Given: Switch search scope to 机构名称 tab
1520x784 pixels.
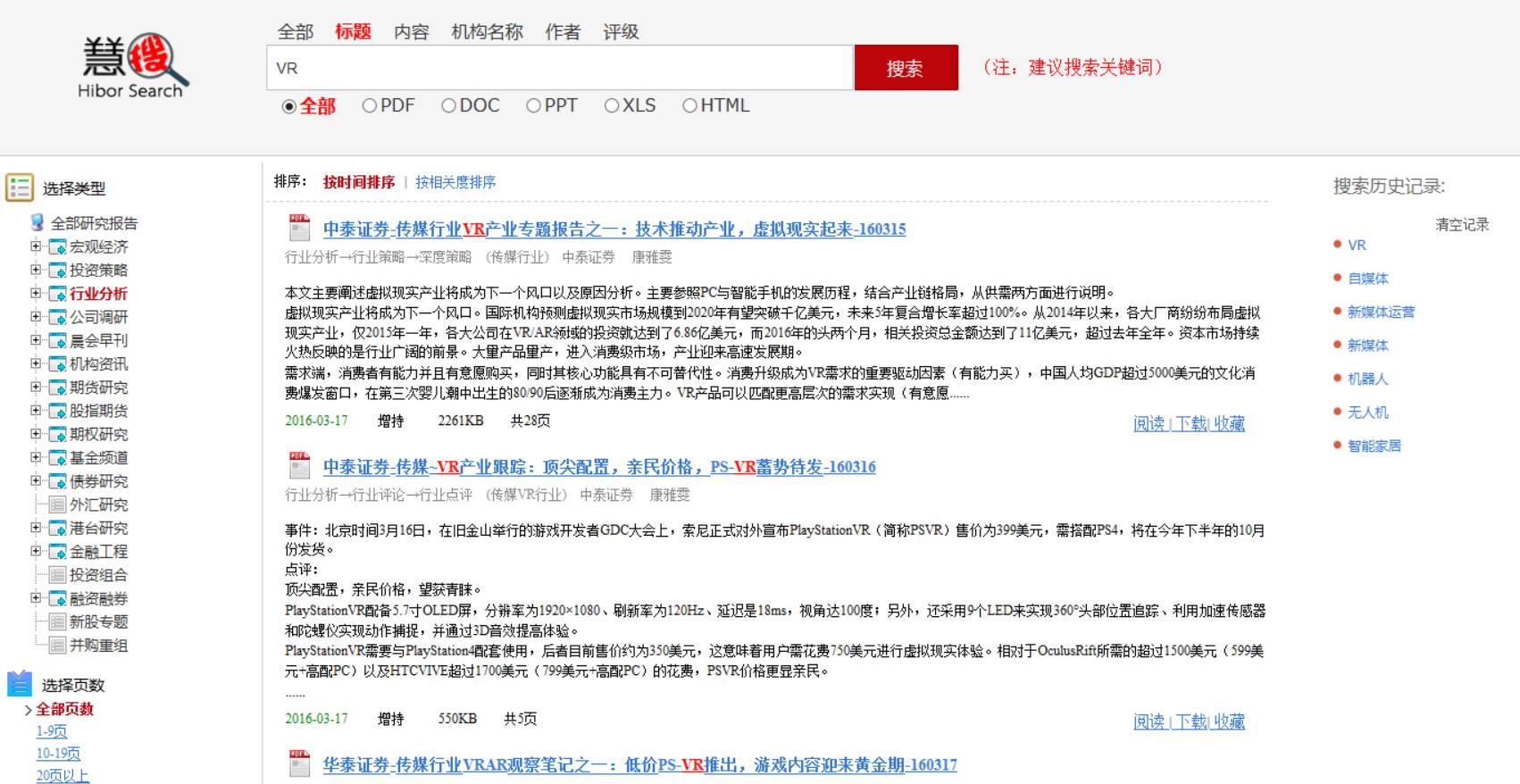Looking at the screenshot, I should coord(487,32).
